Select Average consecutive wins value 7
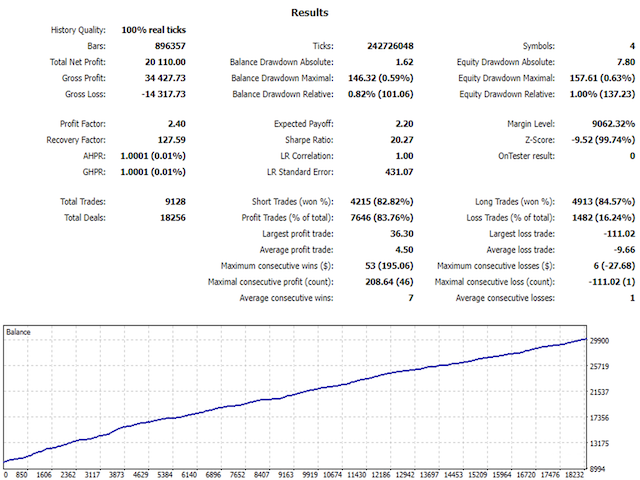The image size is (640, 480). [x=411, y=298]
